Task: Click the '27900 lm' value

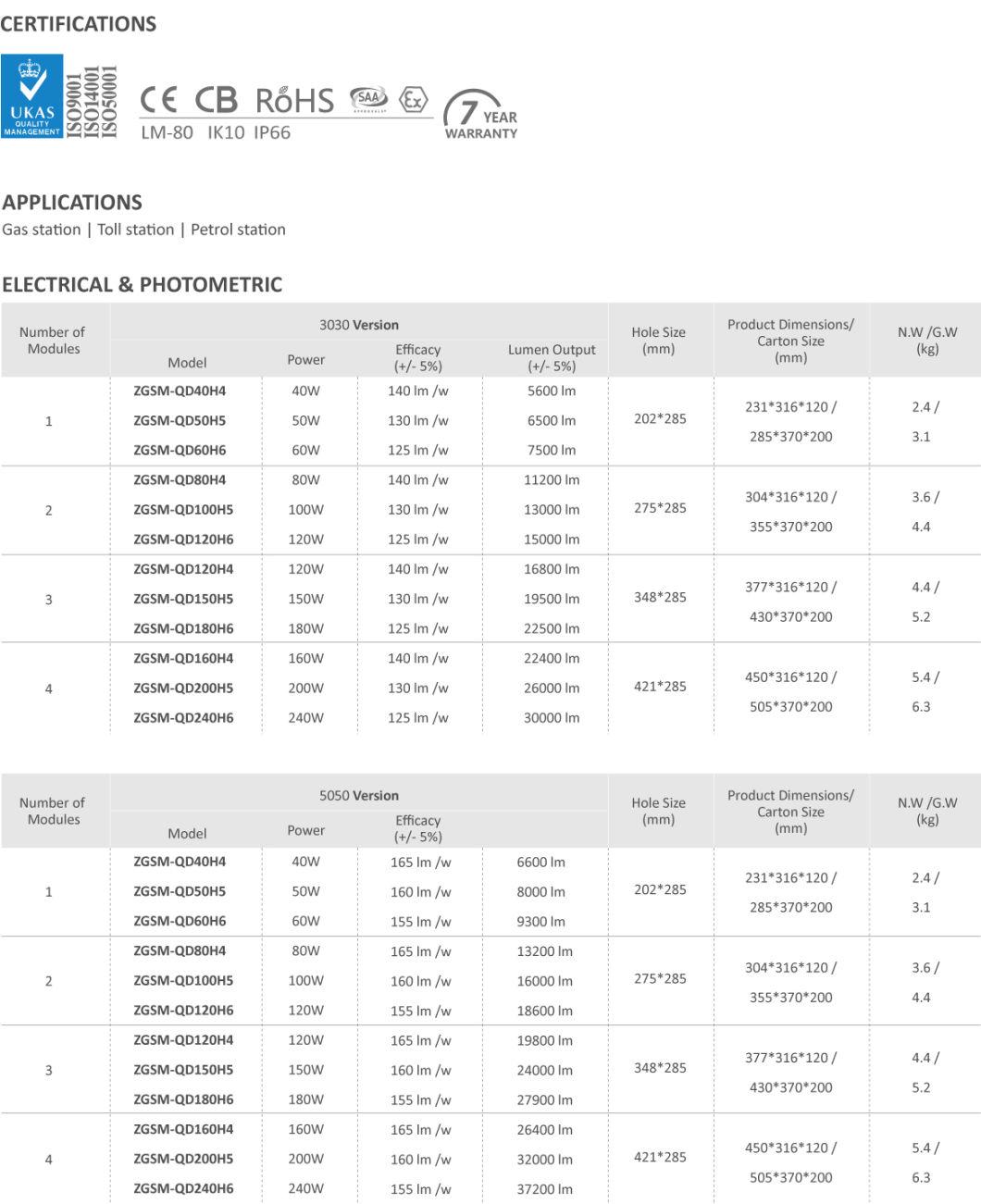Action: pyautogui.click(x=544, y=1099)
